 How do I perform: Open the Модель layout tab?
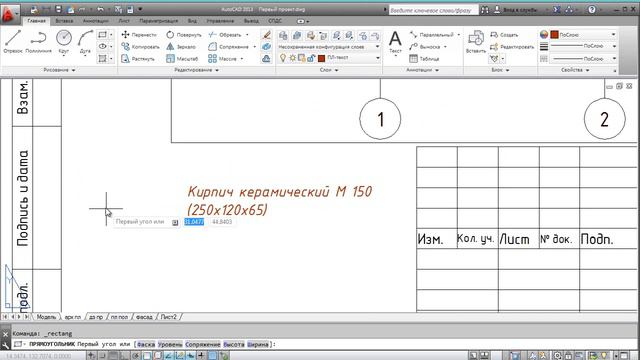pos(46,317)
